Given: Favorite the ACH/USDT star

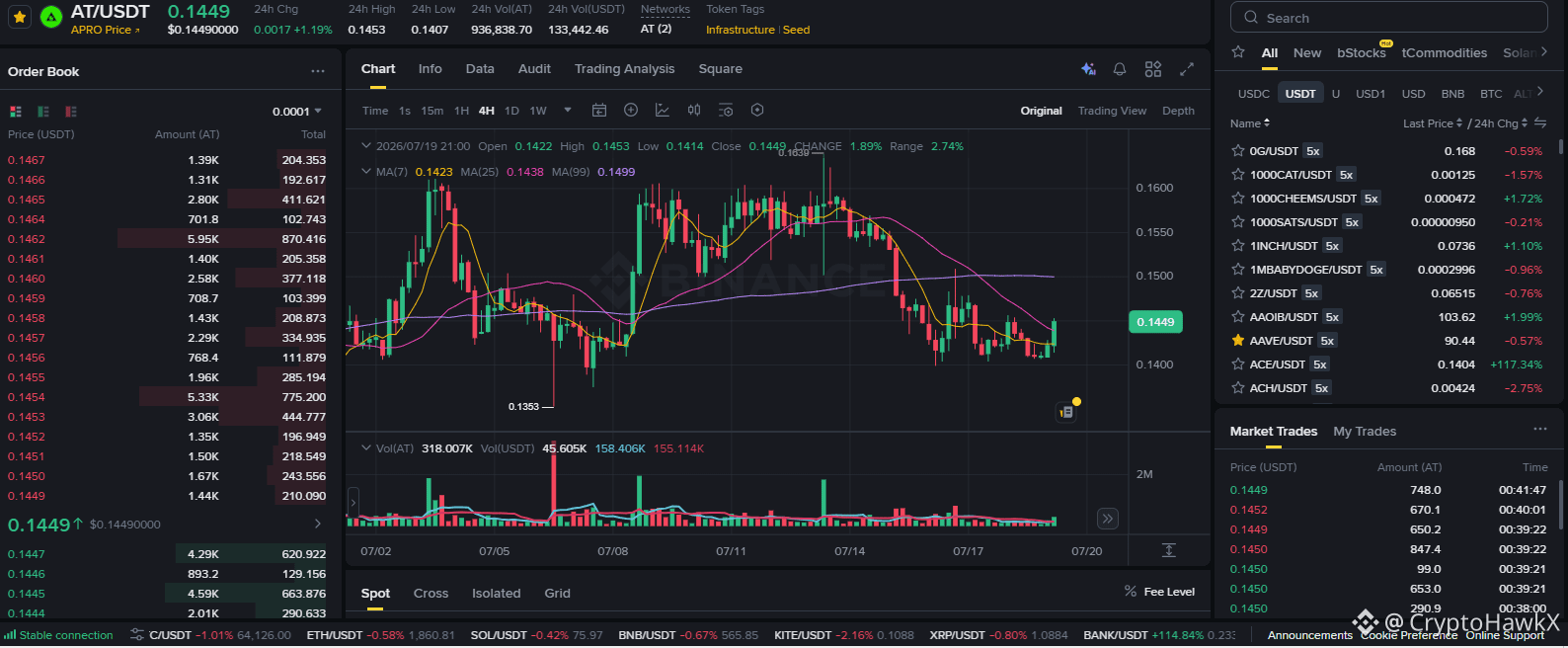Looking at the screenshot, I should (x=1238, y=388).
